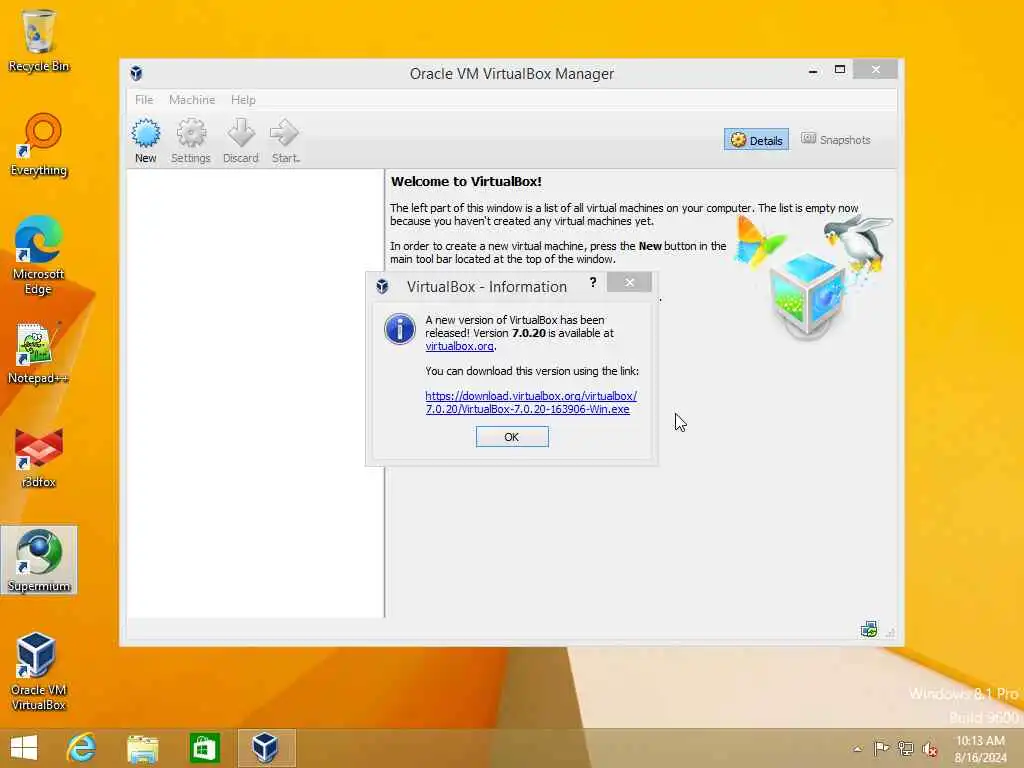Click the Welcome to VirtualBox! heading
The height and width of the screenshot is (768, 1024).
tap(466, 182)
